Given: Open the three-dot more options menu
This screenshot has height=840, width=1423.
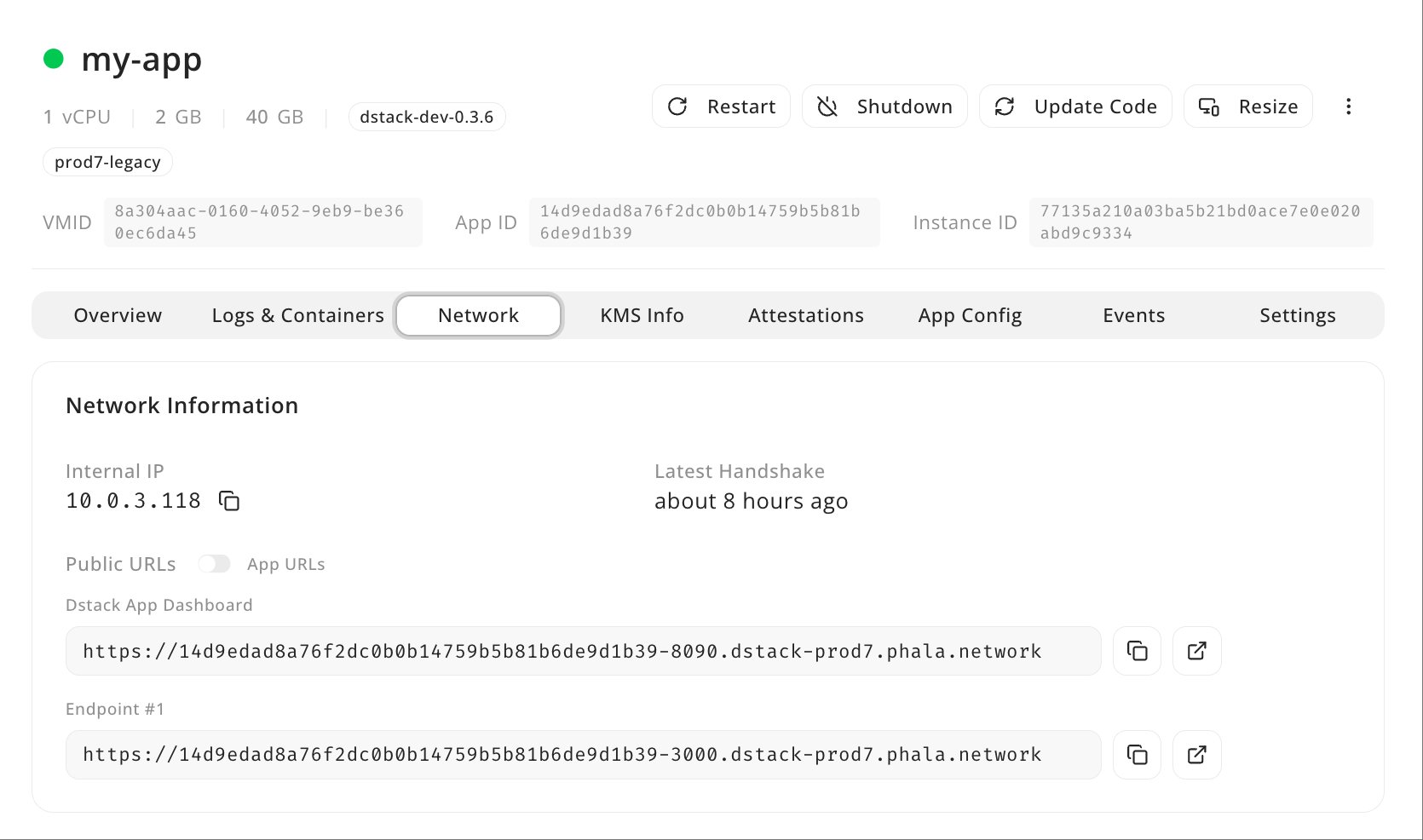Looking at the screenshot, I should click(x=1348, y=106).
